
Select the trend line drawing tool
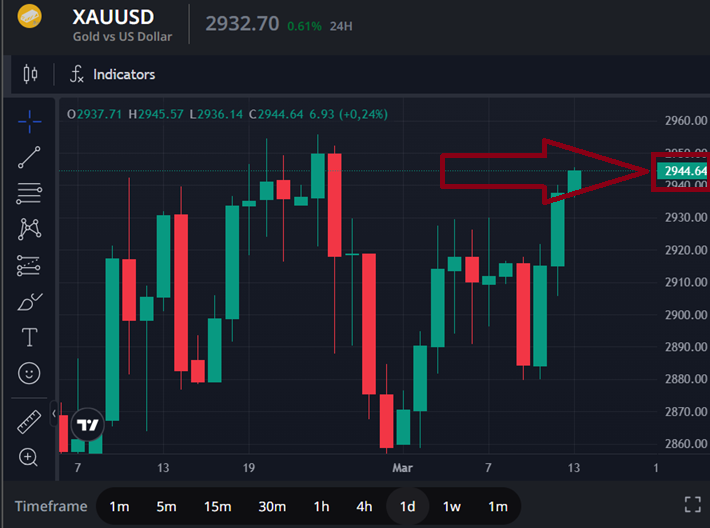(x=29, y=157)
